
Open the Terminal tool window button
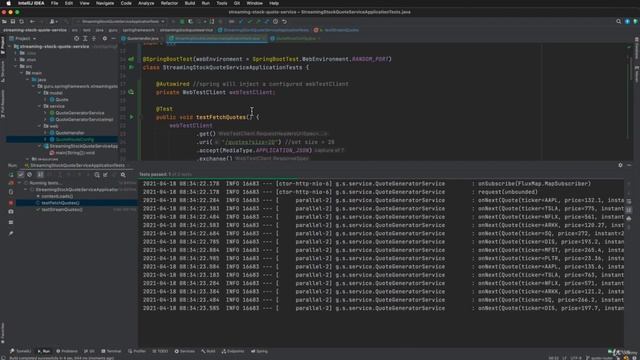tap(111, 351)
